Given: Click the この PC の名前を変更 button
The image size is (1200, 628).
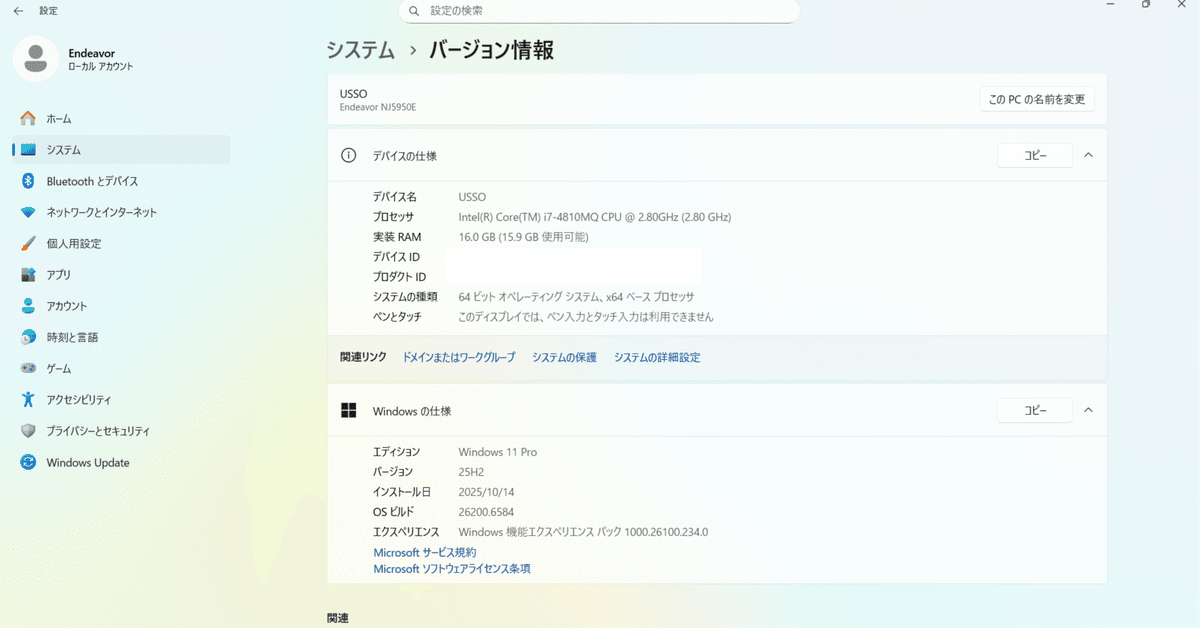Looking at the screenshot, I should coord(1037,98).
